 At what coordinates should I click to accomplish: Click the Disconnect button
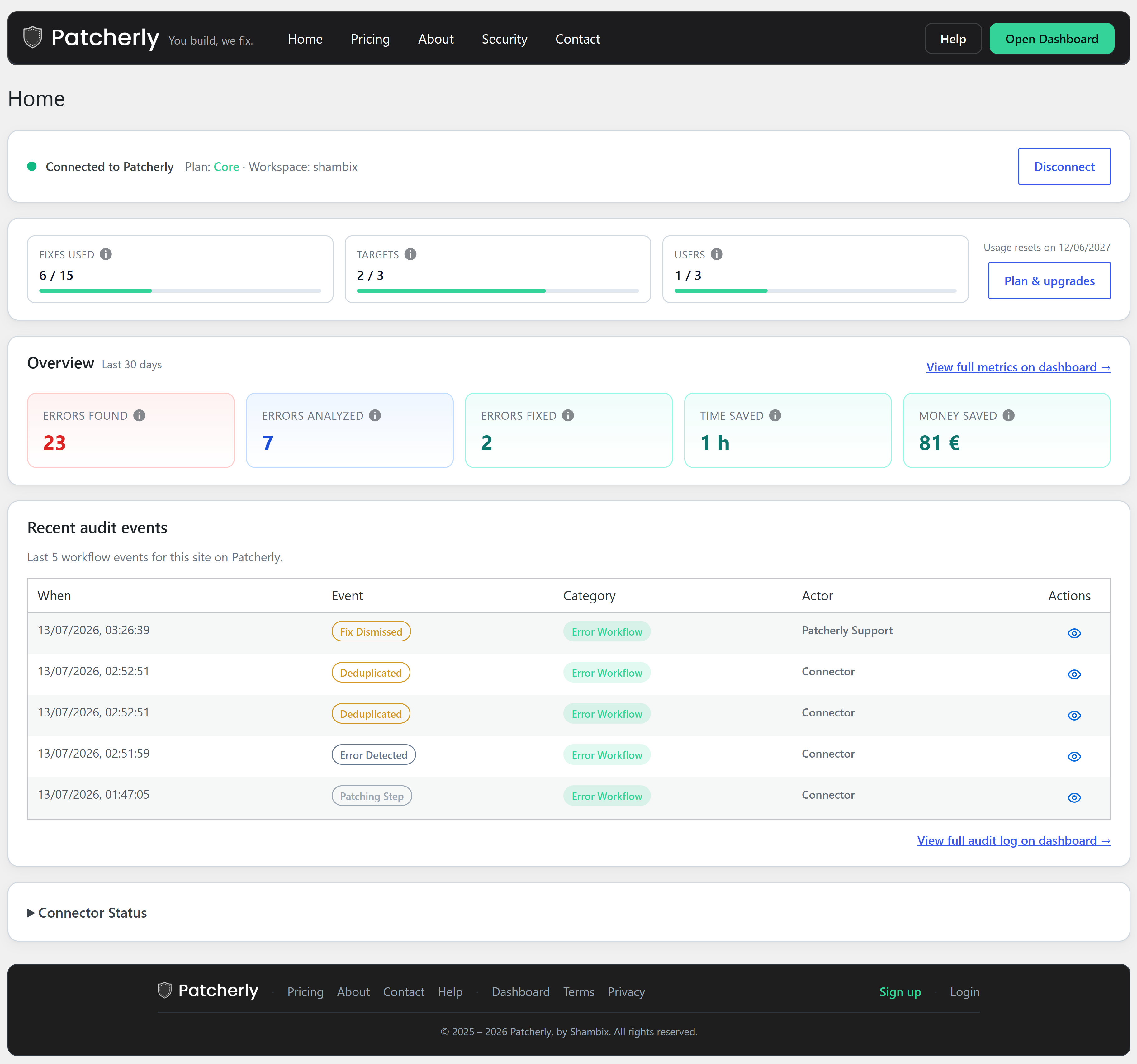[x=1064, y=166]
